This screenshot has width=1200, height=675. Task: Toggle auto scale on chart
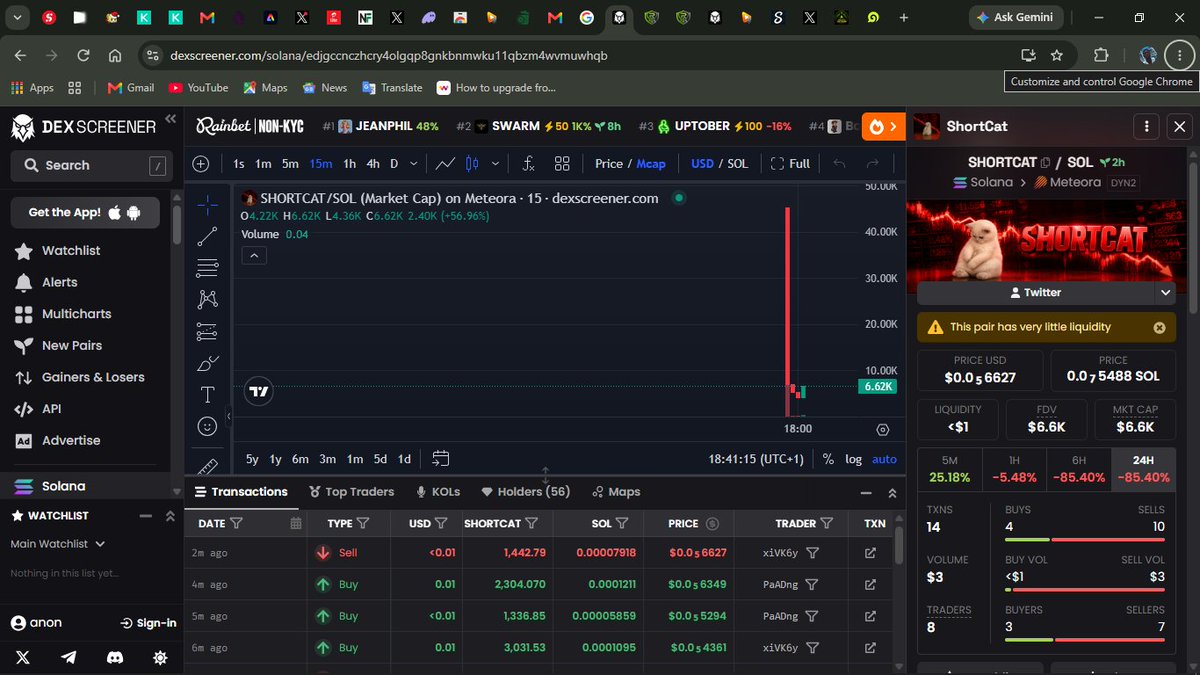[884, 459]
